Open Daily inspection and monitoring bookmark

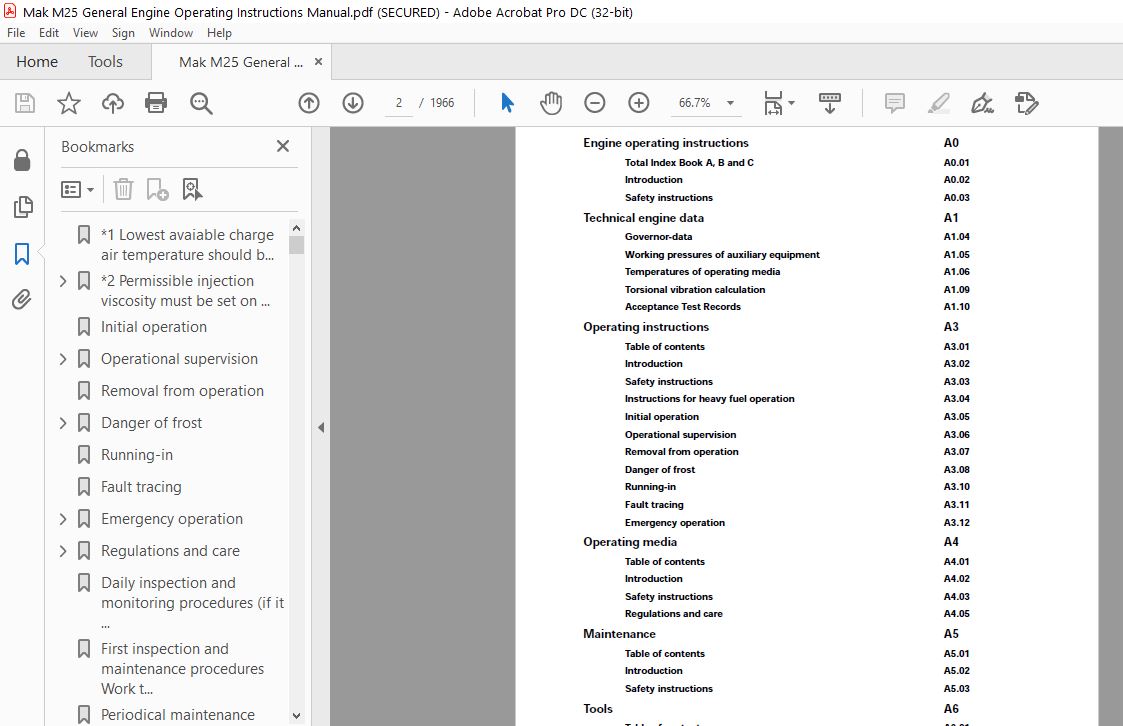point(193,602)
